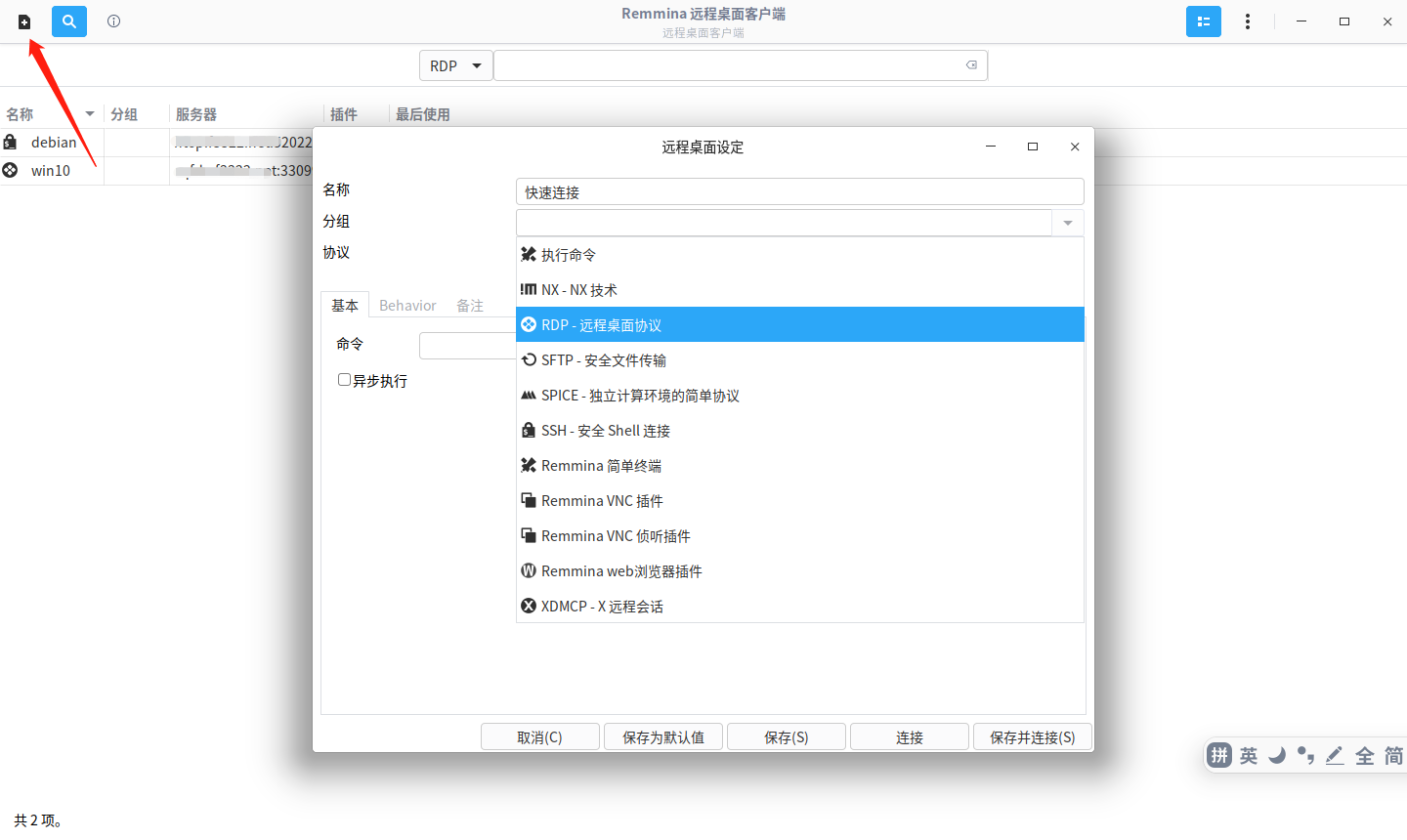The width and height of the screenshot is (1407, 840).
Task: Choose RDP - 远程桌面协议 protocol
Action: click(x=800, y=325)
